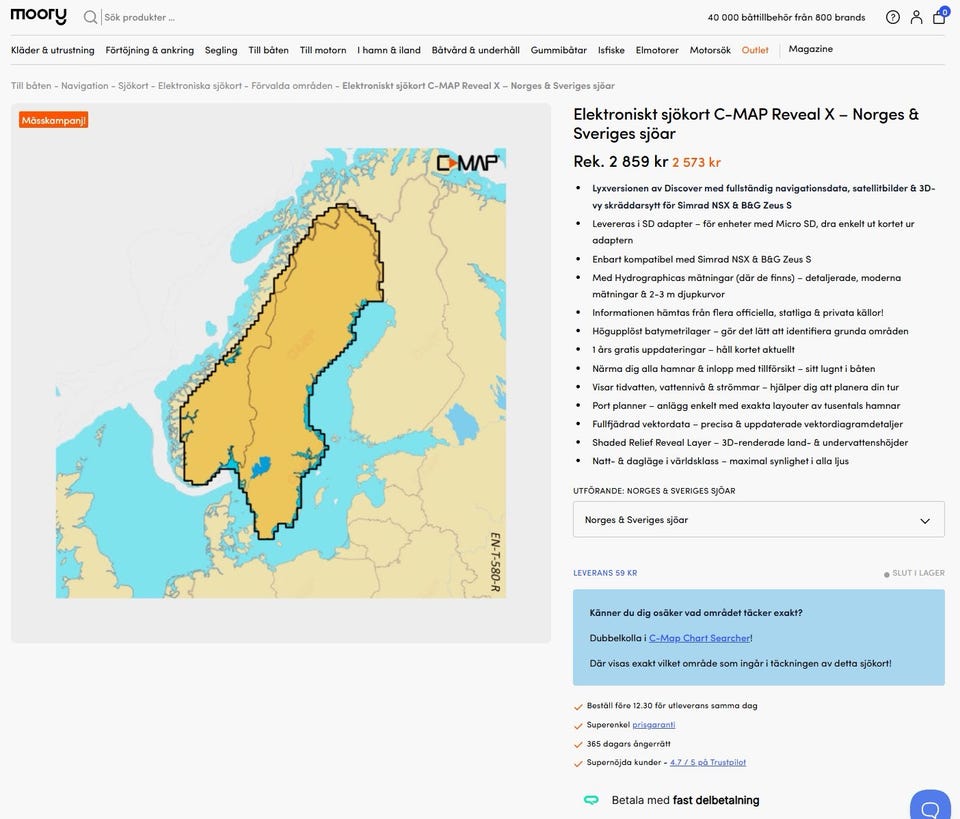960x819 pixels.
Task: Open the Magazine link
Action: click(x=811, y=49)
